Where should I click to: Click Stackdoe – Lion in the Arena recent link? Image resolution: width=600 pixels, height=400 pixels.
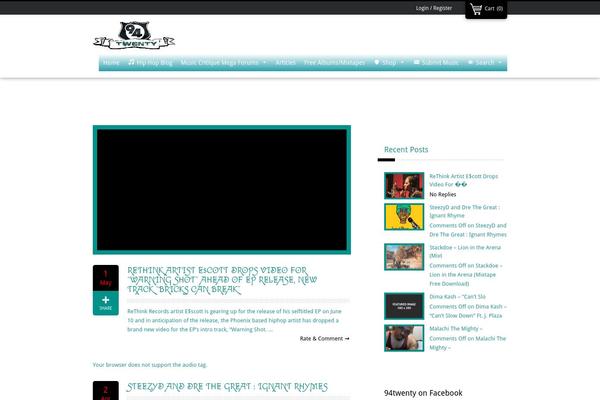[465, 251]
